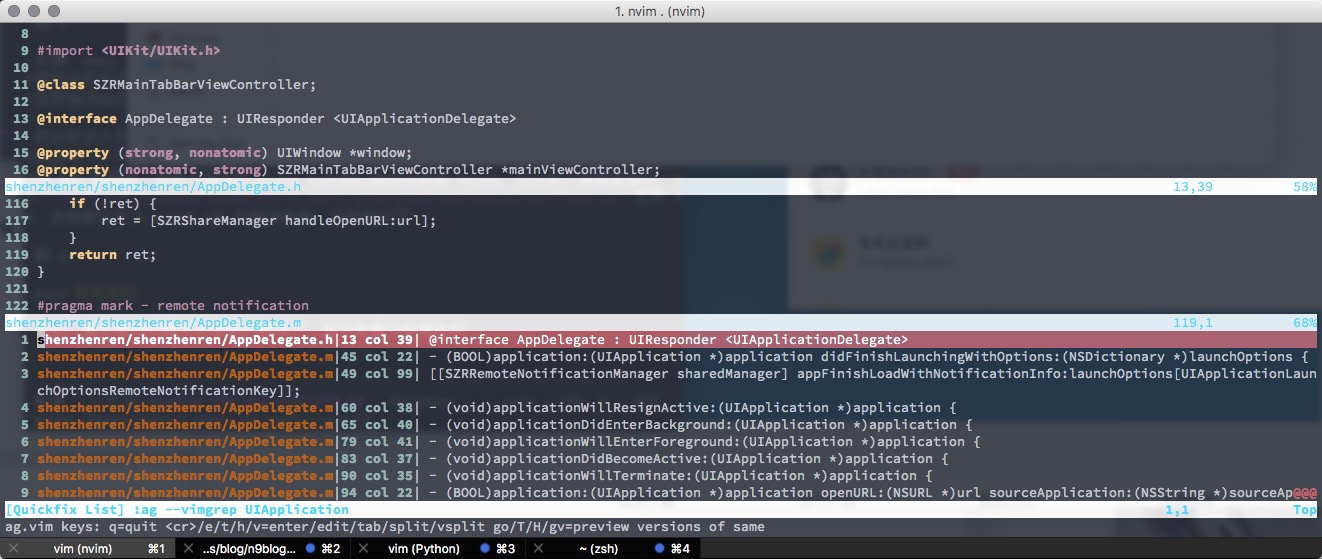This screenshot has height=559, width=1322.
Task: Select quickfix entry 2 didFinishLaunchingWithOptions
Action: [661, 357]
